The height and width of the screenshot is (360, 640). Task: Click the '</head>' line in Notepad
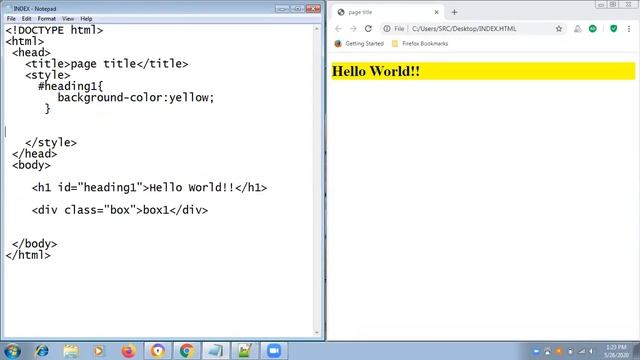35,154
